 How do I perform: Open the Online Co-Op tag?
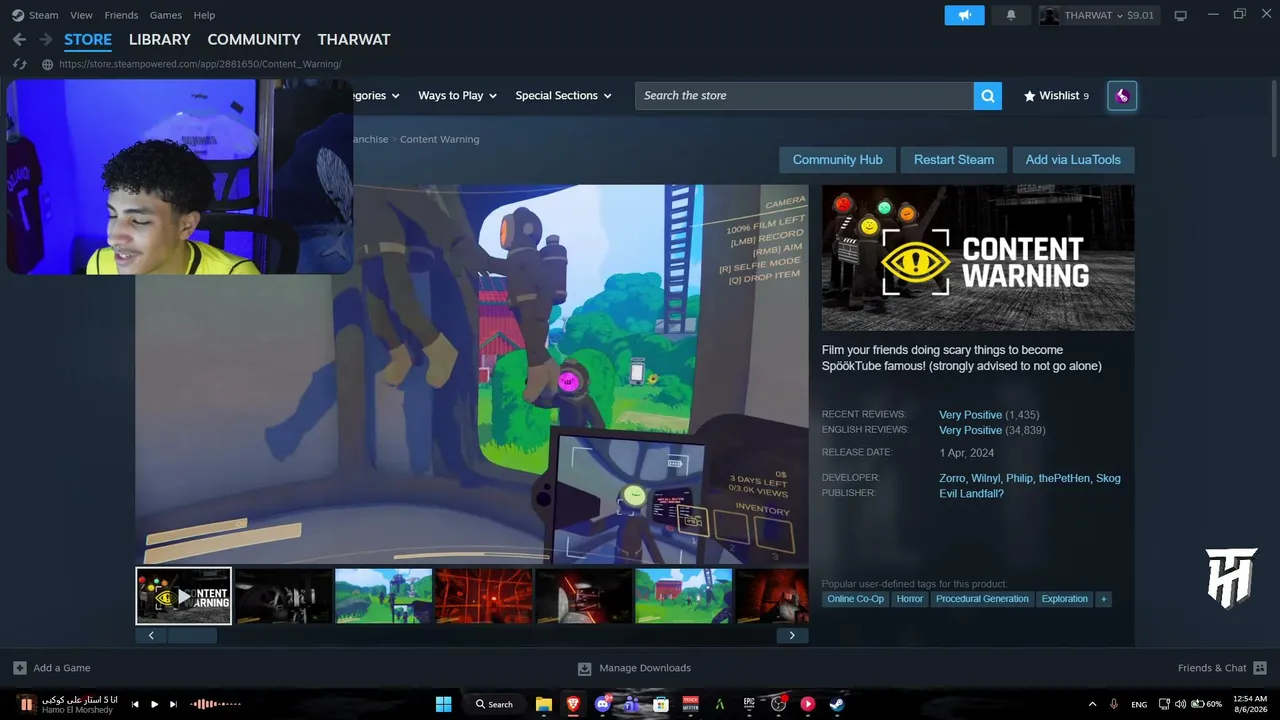[855, 599]
